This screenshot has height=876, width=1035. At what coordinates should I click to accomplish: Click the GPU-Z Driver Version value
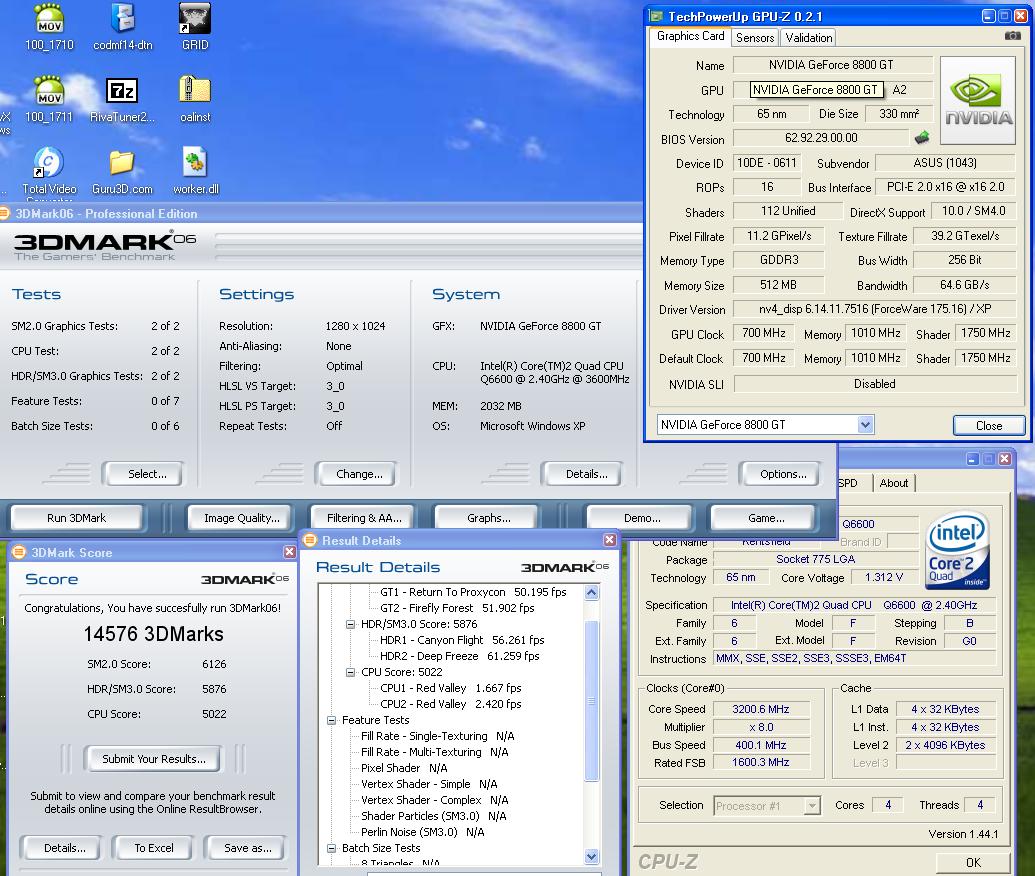pos(875,309)
